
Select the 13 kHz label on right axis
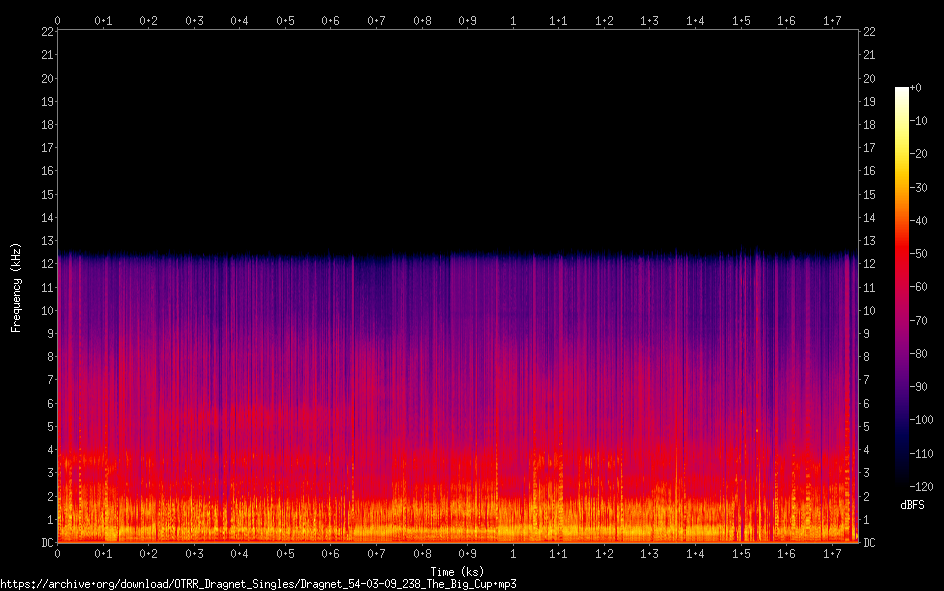(869, 241)
